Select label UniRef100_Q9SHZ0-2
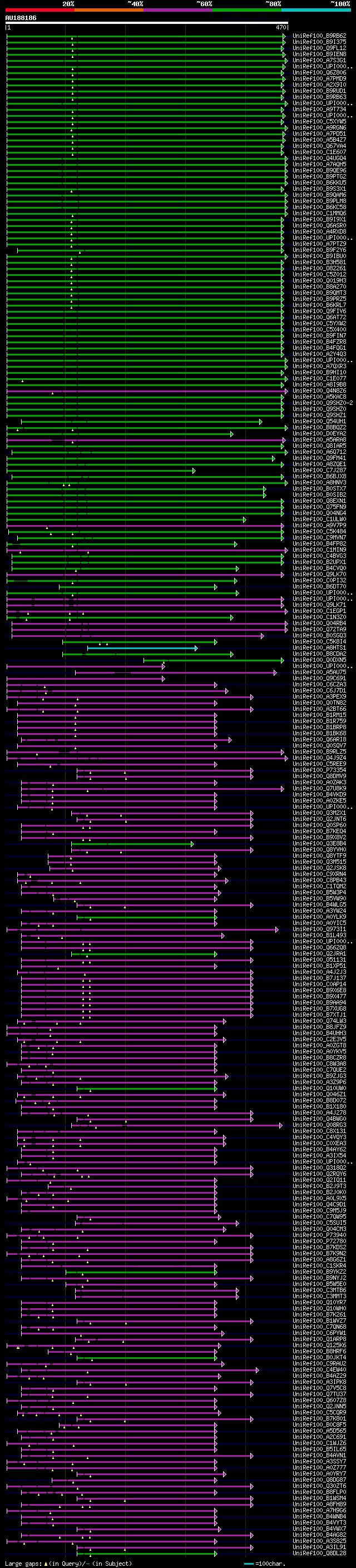Viewport: 356px width, 1568px height. point(323,403)
